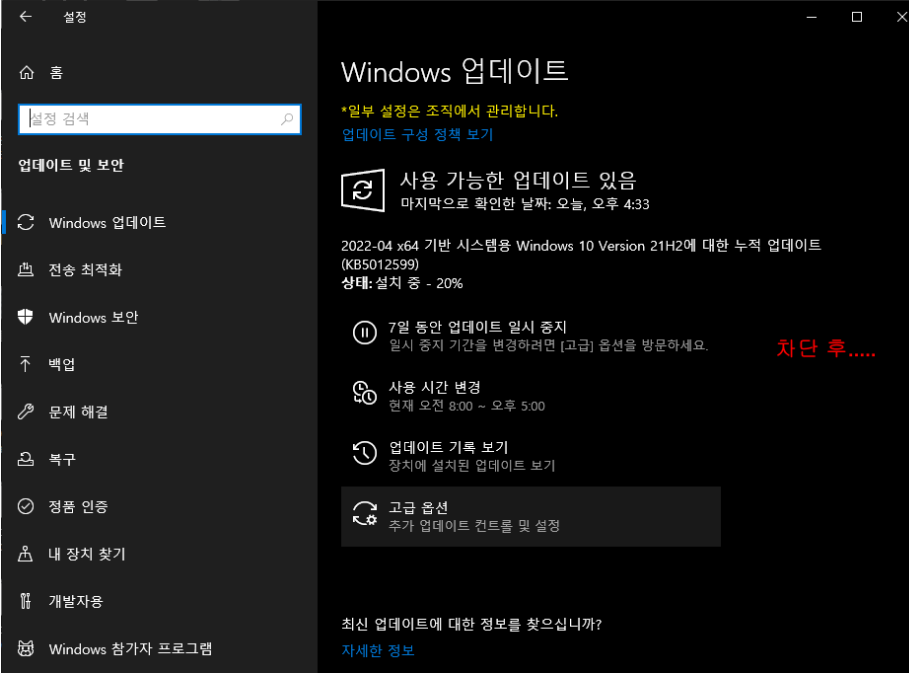Minimize the 설정 window
This screenshot has width=909, height=673.
pos(812,17)
